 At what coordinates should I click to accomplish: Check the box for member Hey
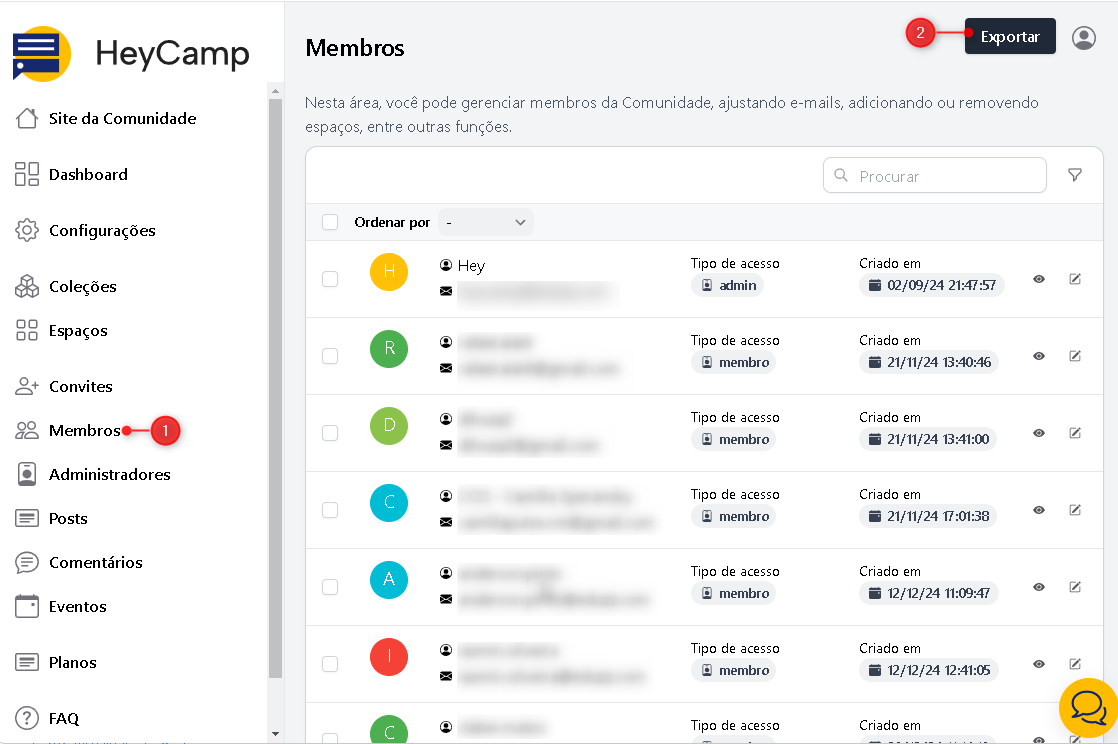[x=330, y=279]
